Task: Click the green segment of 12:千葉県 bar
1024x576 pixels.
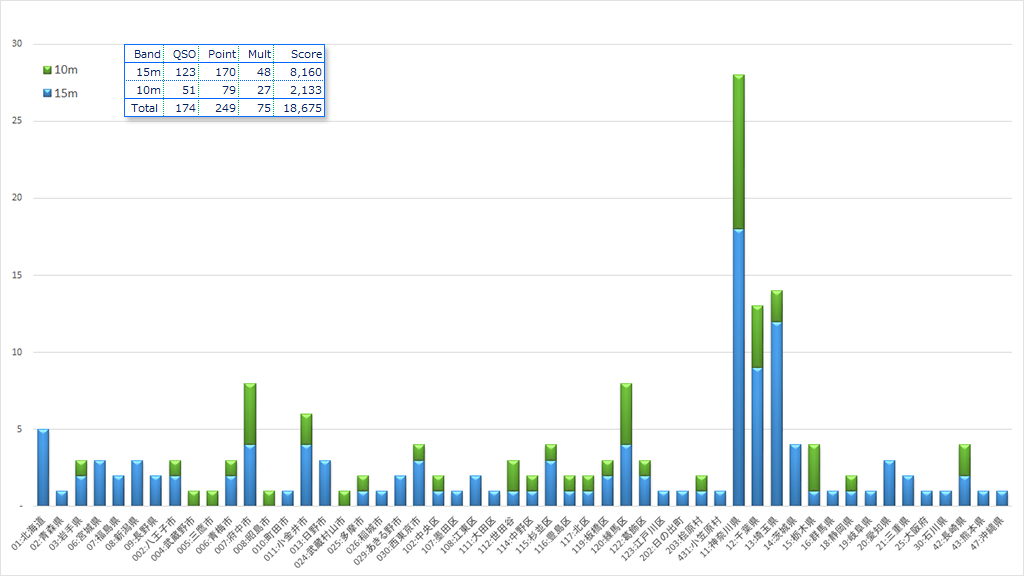Action: point(757,337)
